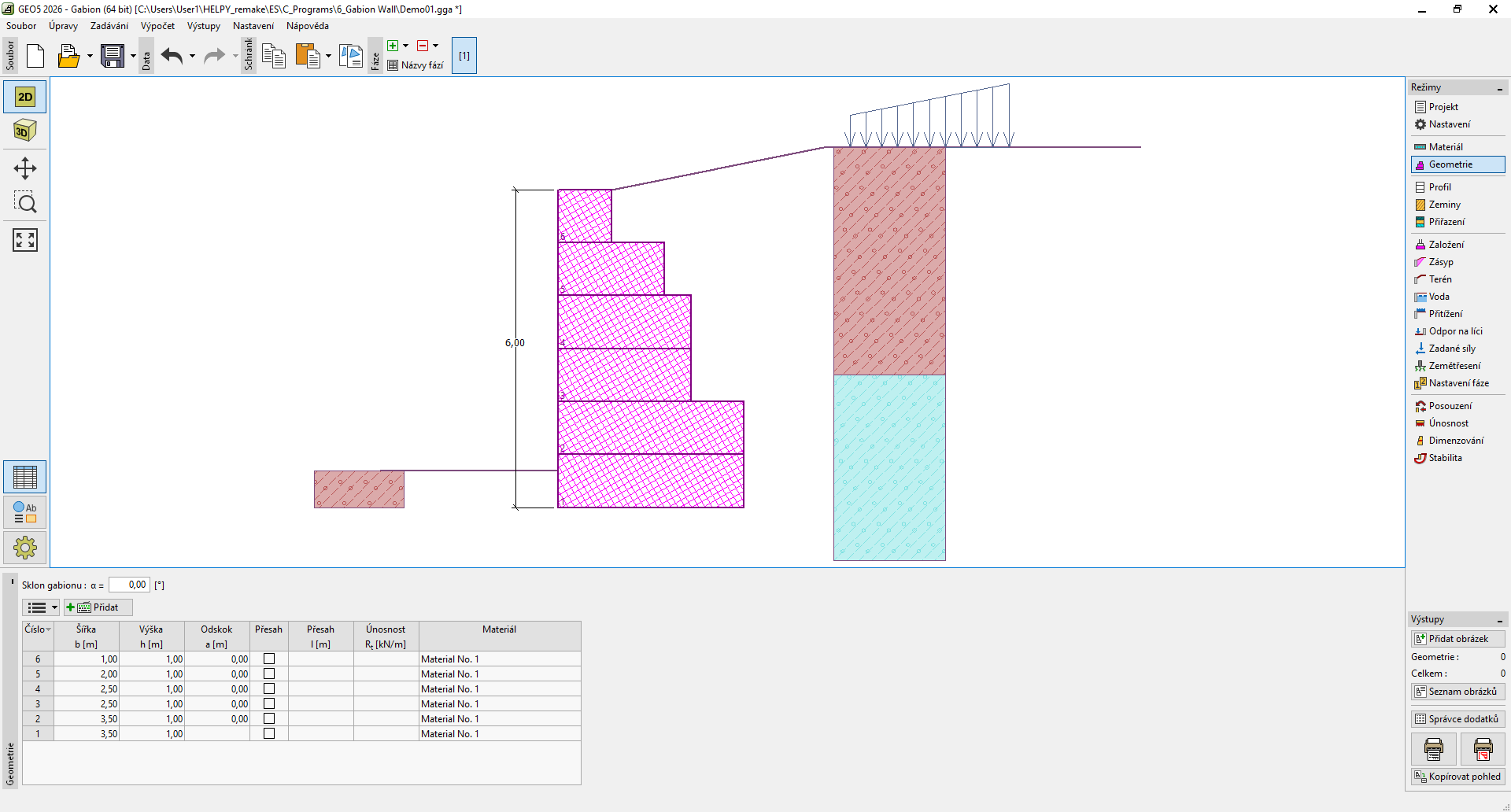The height and width of the screenshot is (812, 1511).
Task: Select the pan (move view) tool
Action: (x=25, y=168)
